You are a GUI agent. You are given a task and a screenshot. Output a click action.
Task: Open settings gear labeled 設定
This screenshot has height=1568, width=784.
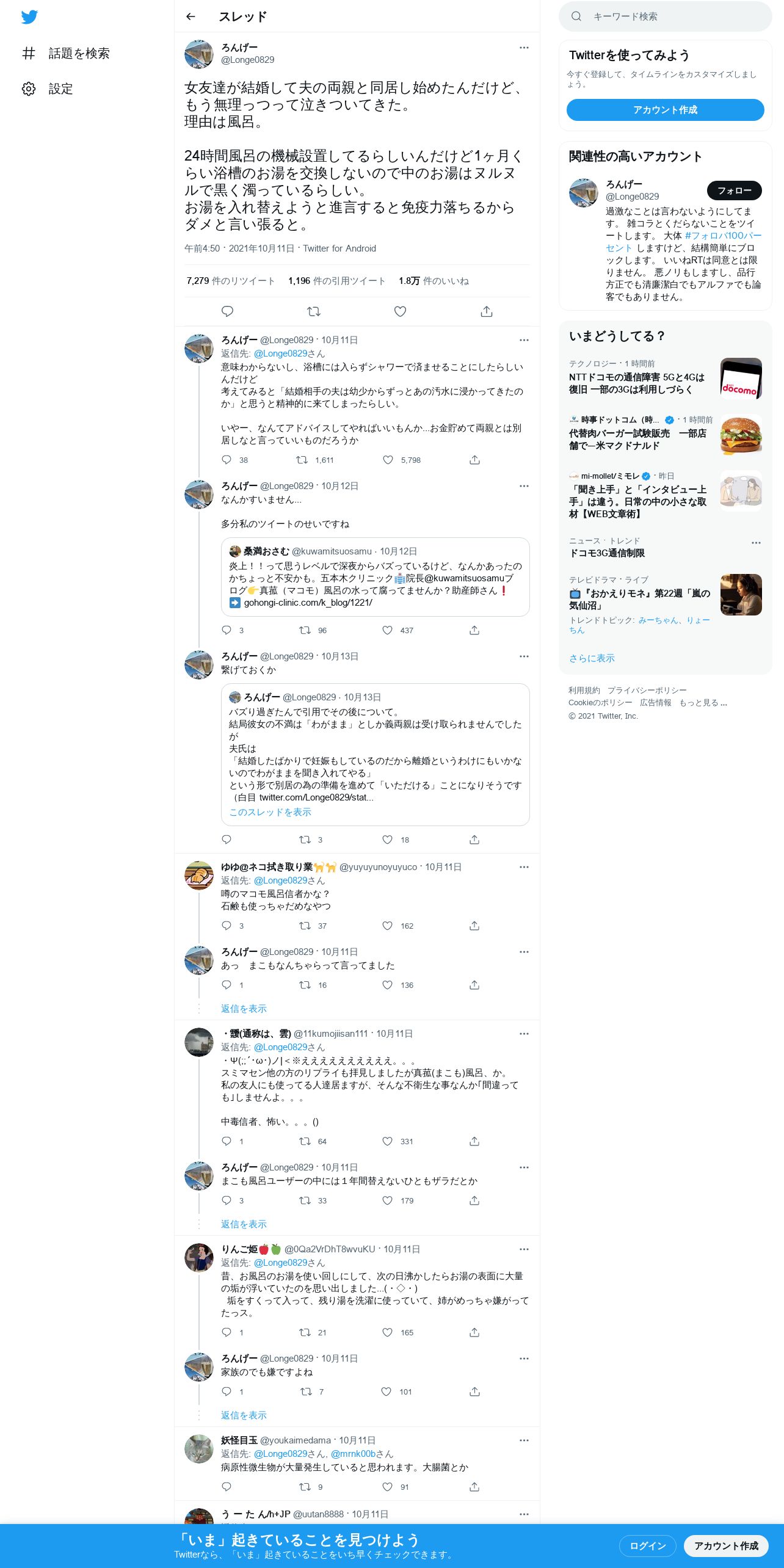(48, 89)
